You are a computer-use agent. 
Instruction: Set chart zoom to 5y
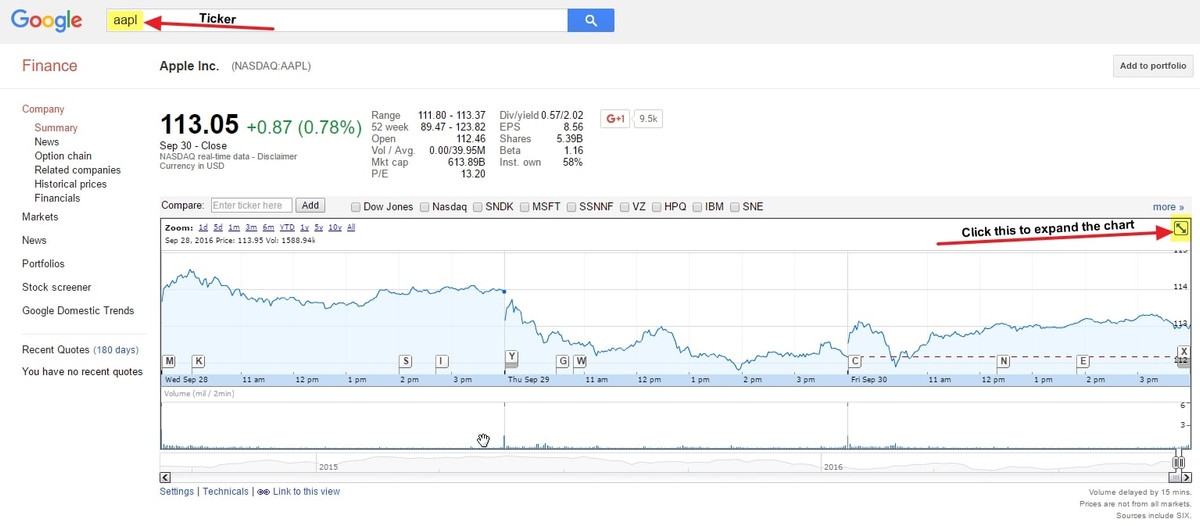point(319,228)
